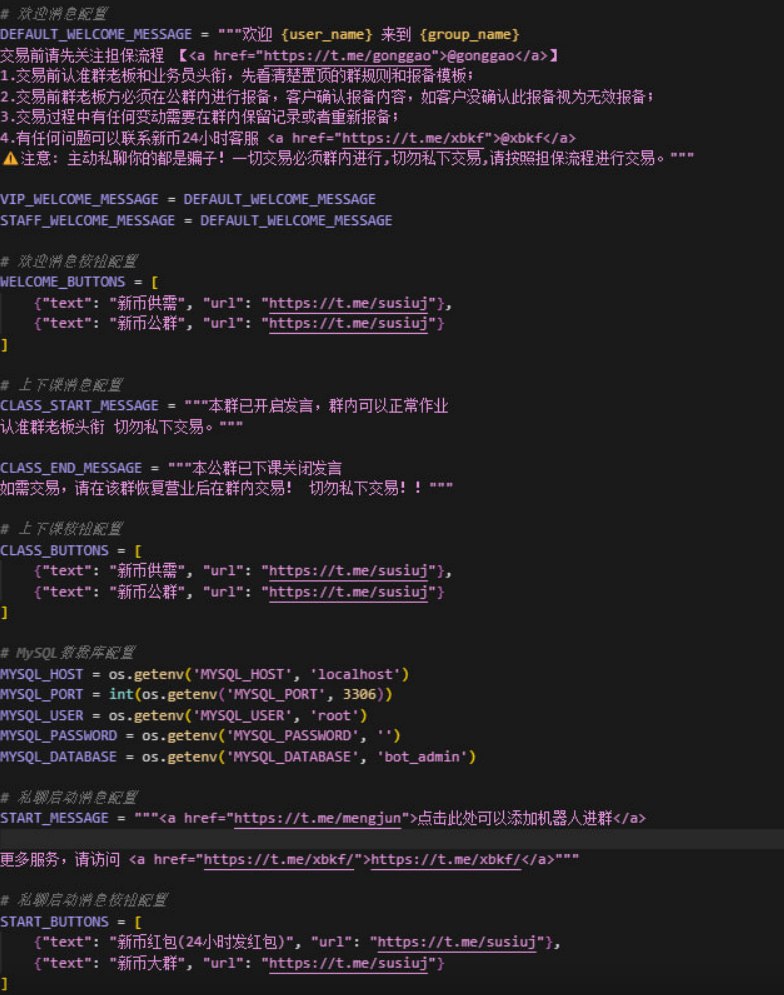Click the MySQL数据库配置 comment line

74,653
